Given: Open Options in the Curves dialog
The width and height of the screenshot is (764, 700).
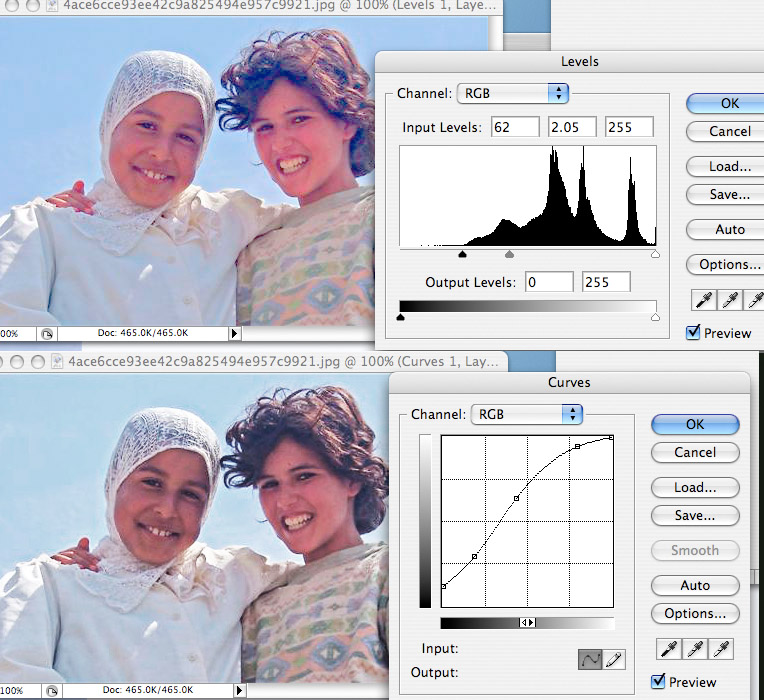Looking at the screenshot, I should (694, 613).
